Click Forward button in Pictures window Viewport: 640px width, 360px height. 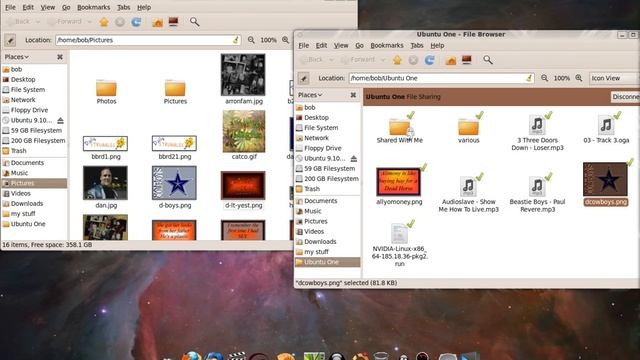click(65, 22)
